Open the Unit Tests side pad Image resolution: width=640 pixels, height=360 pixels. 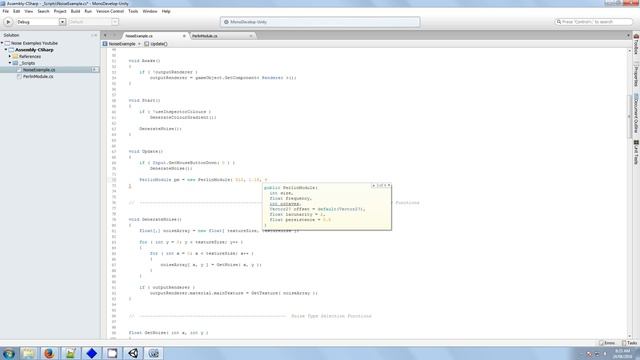(x=636, y=153)
